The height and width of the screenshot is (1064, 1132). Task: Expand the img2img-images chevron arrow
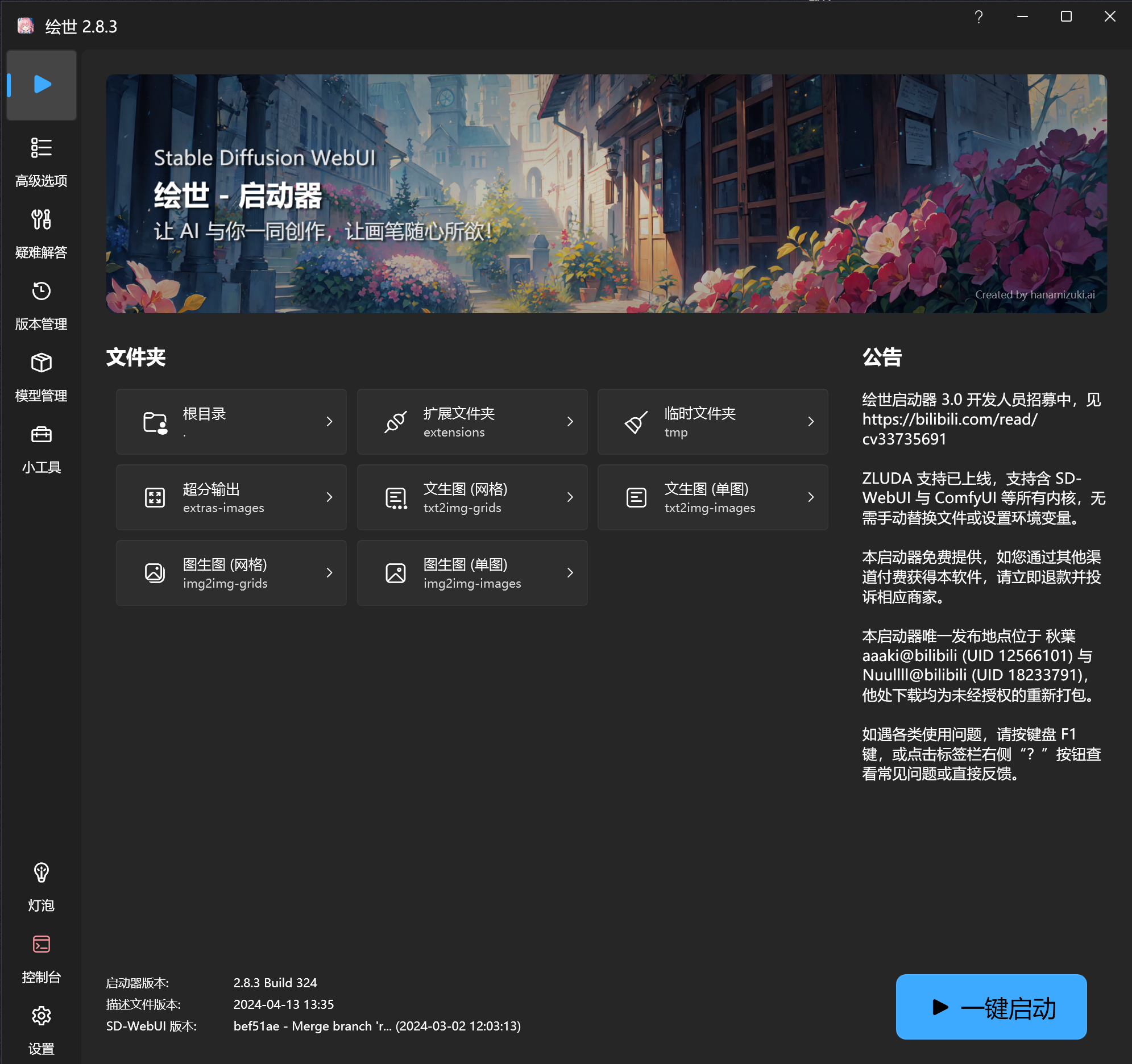(x=570, y=573)
